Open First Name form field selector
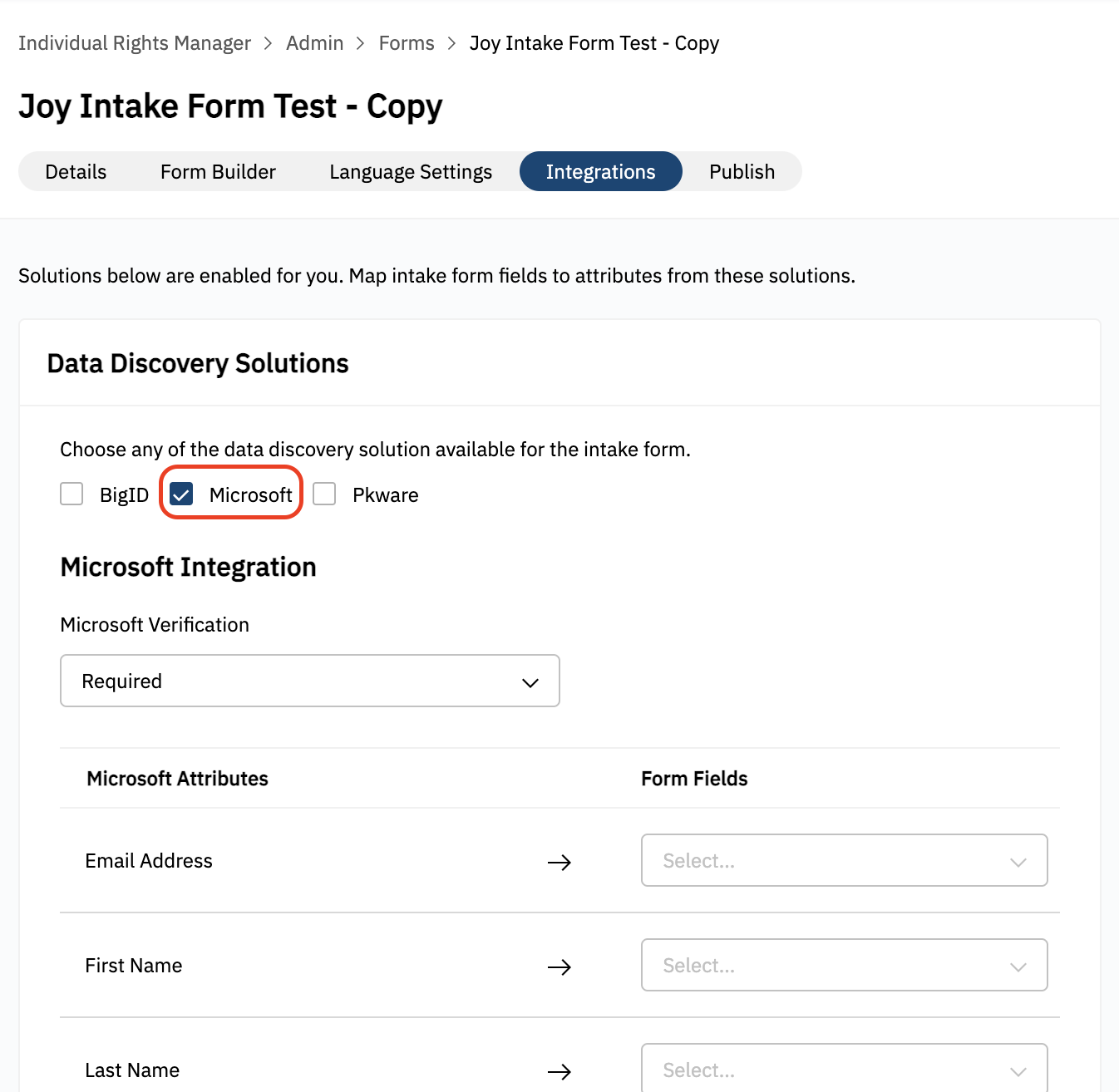Viewport: 1119px width, 1092px height. (x=844, y=965)
